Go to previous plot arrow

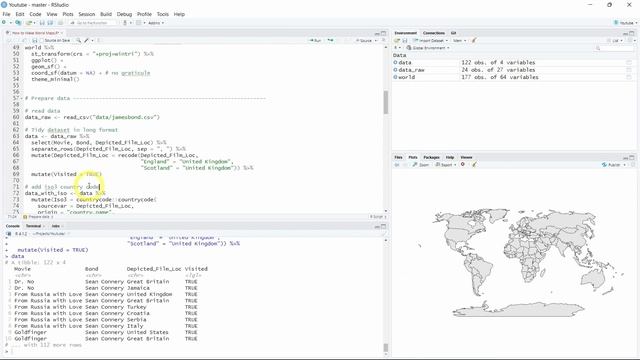pyautogui.click(x=397, y=165)
